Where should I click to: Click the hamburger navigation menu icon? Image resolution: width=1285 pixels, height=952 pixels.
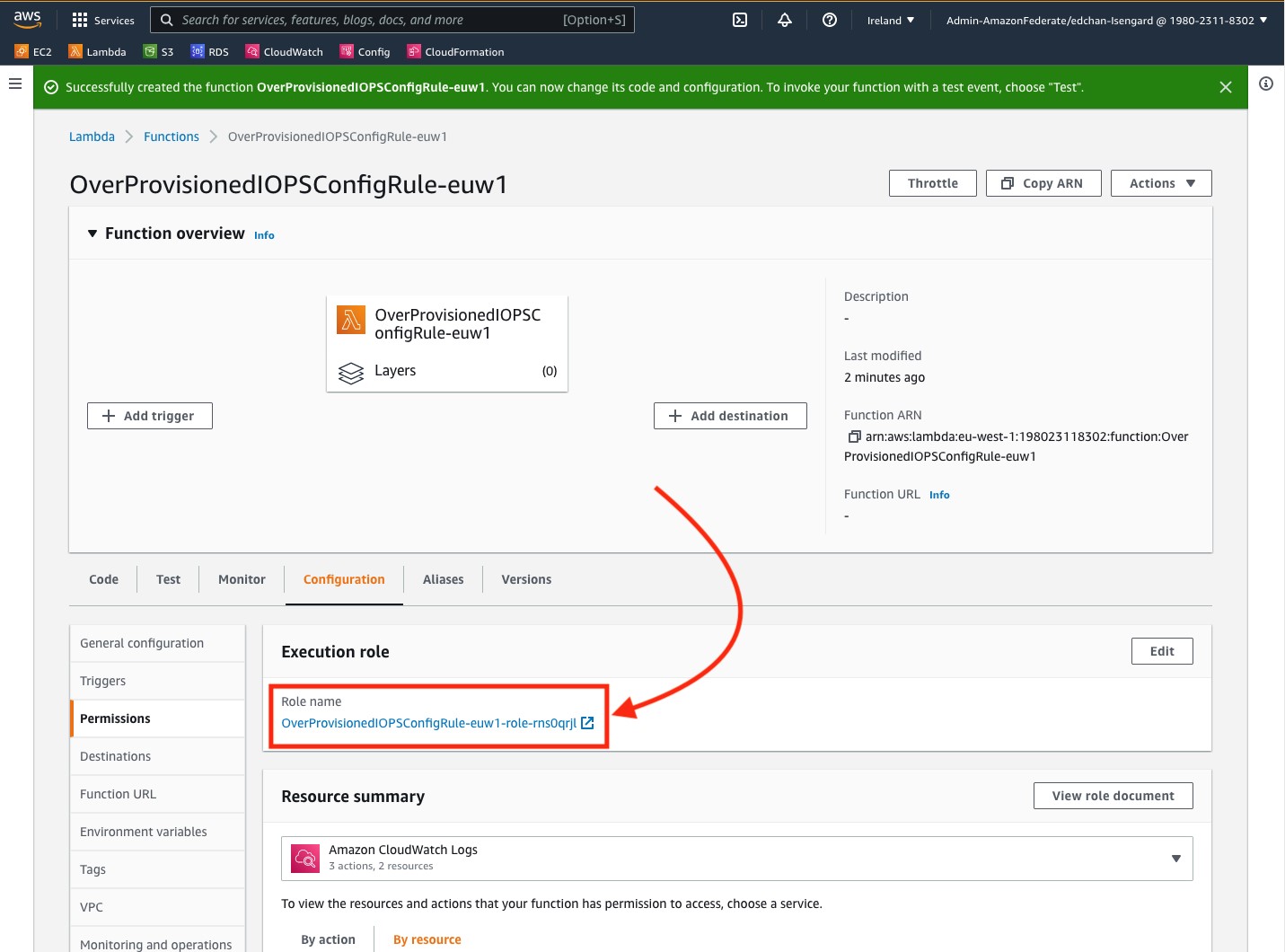(x=14, y=83)
